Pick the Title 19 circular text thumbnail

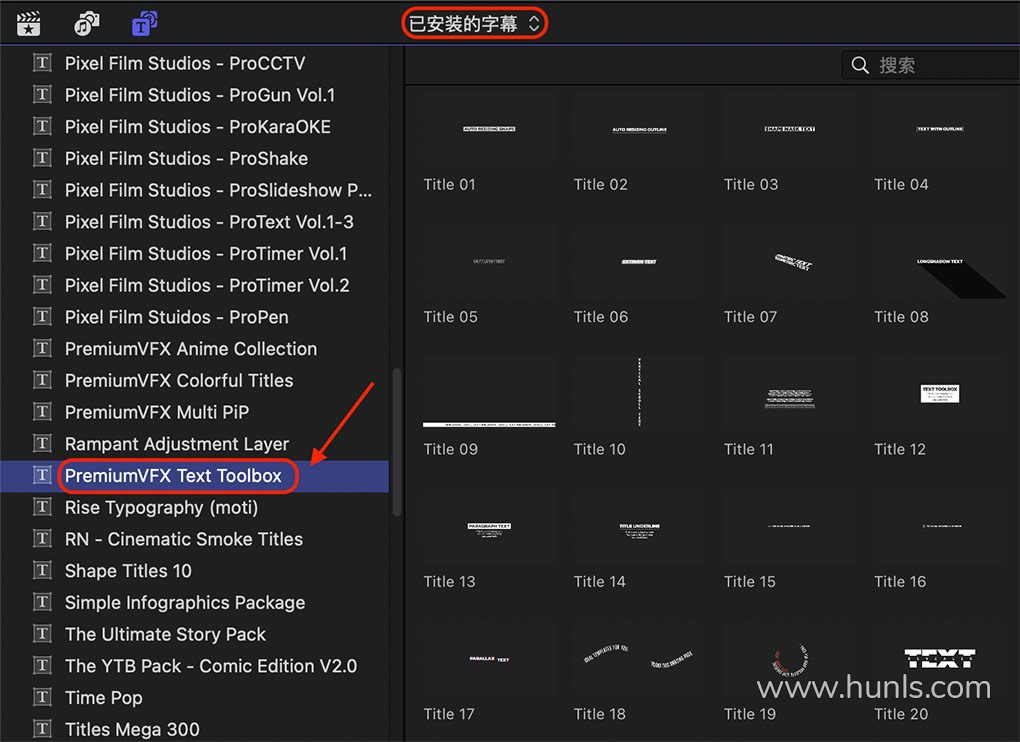[x=790, y=659]
